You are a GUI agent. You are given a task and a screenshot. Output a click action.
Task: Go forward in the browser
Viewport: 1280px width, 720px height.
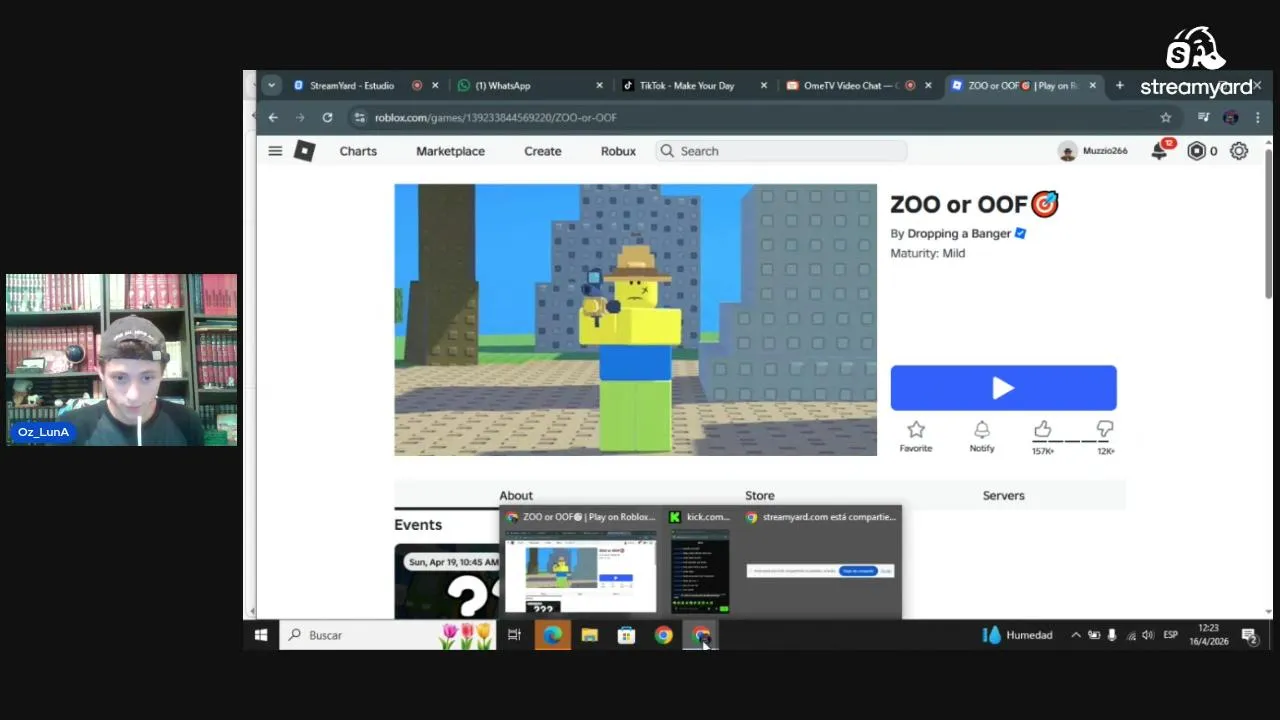coord(300,117)
